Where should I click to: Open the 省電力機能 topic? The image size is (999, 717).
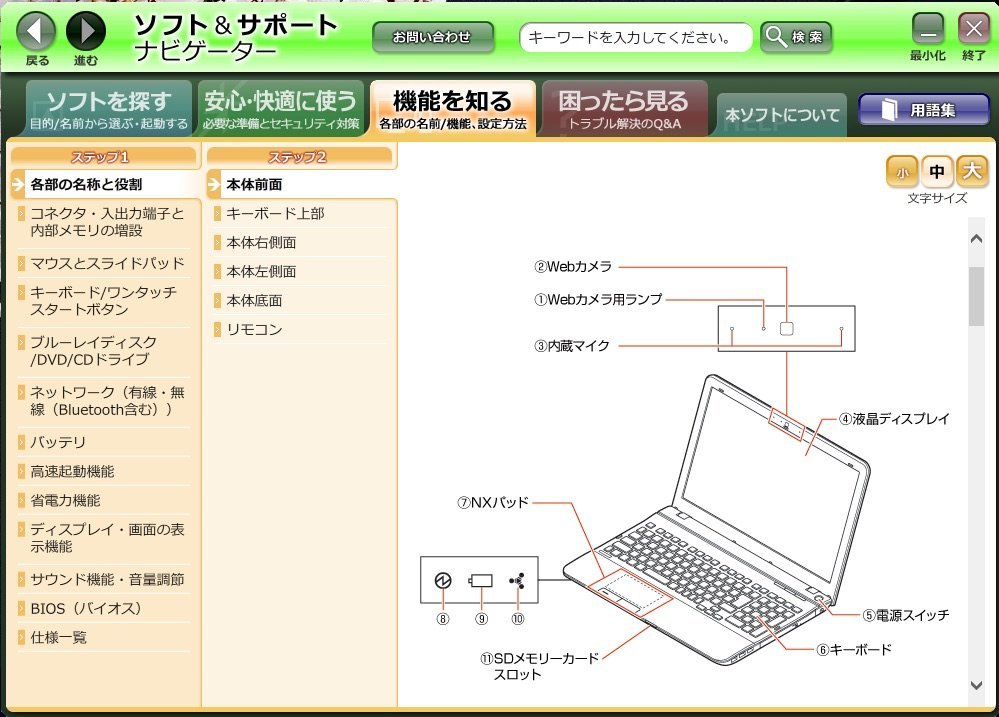(x=106, y=501)
